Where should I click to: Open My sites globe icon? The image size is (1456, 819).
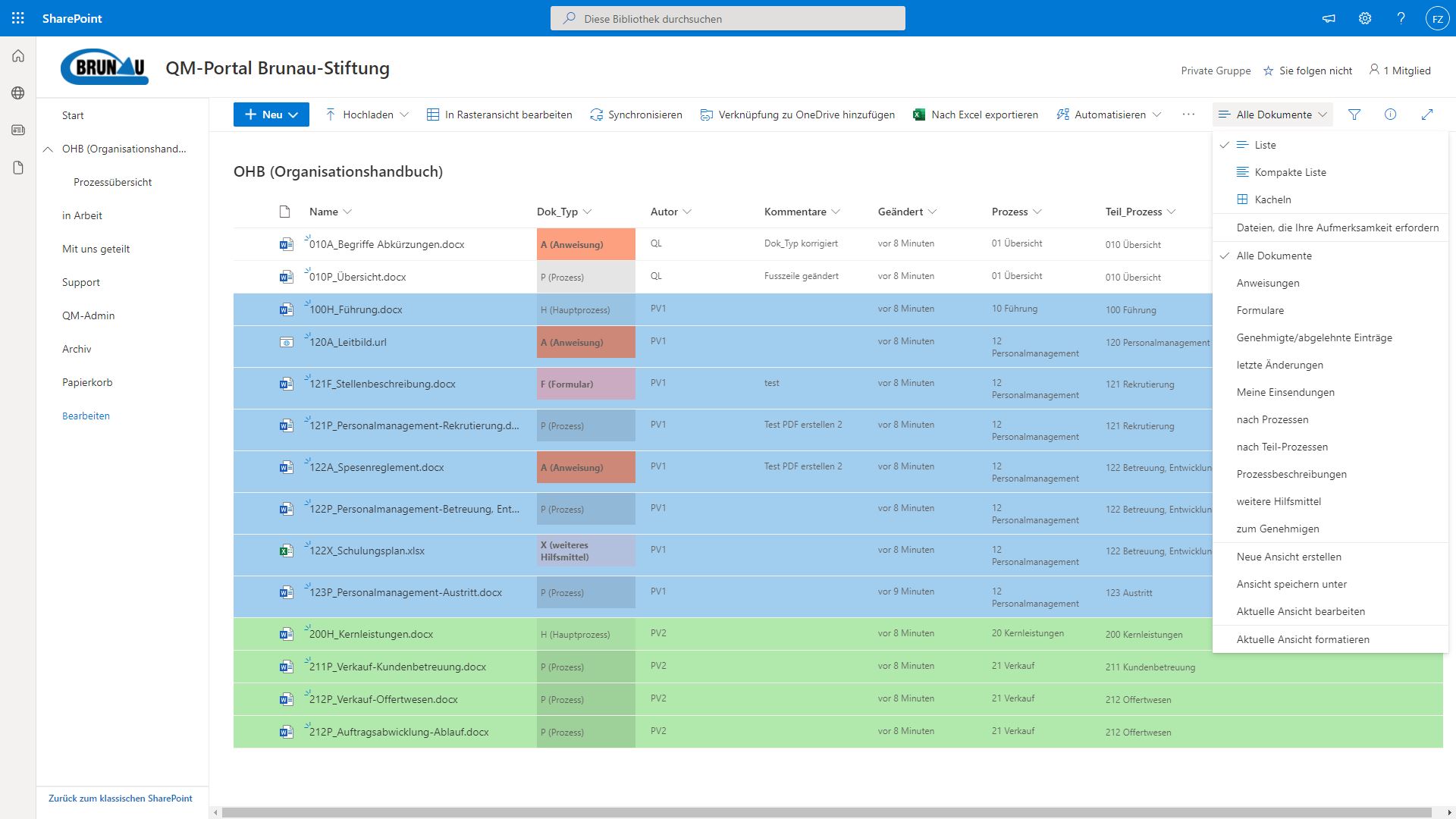click(x=18, y=93)
